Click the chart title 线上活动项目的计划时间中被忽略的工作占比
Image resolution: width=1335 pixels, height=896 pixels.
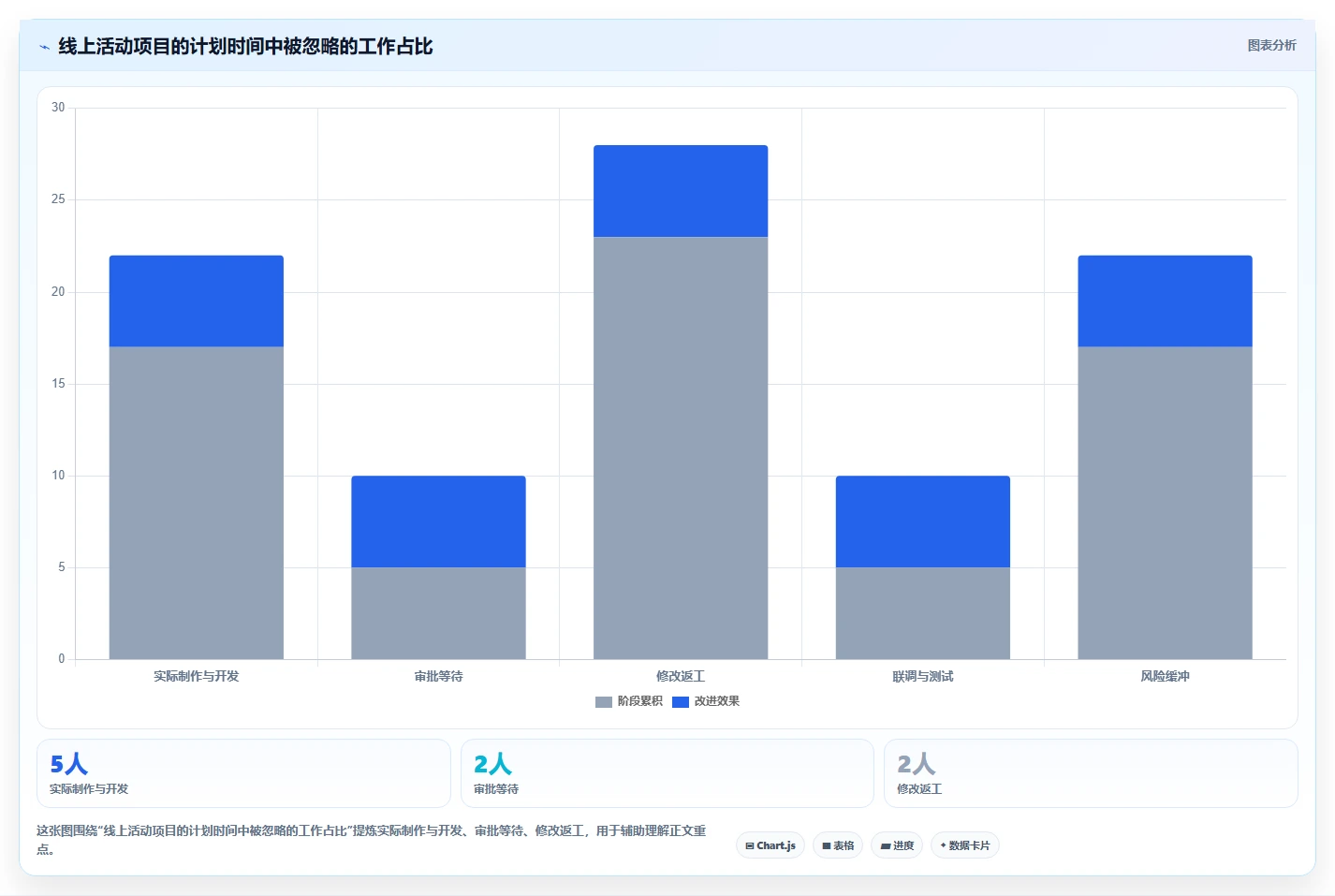(245, 46)
